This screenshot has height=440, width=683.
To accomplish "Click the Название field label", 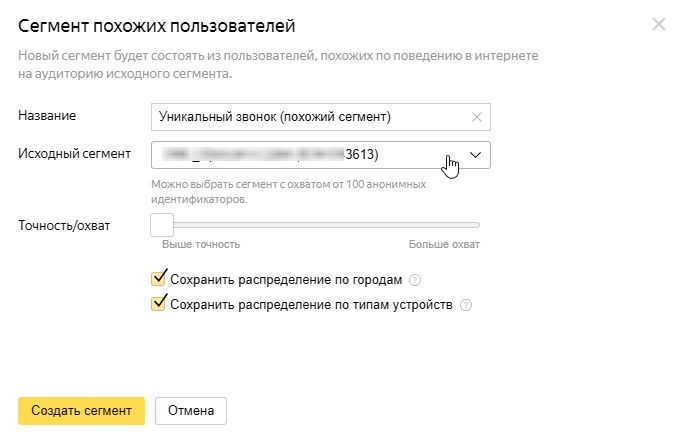I will click(48, 116).
